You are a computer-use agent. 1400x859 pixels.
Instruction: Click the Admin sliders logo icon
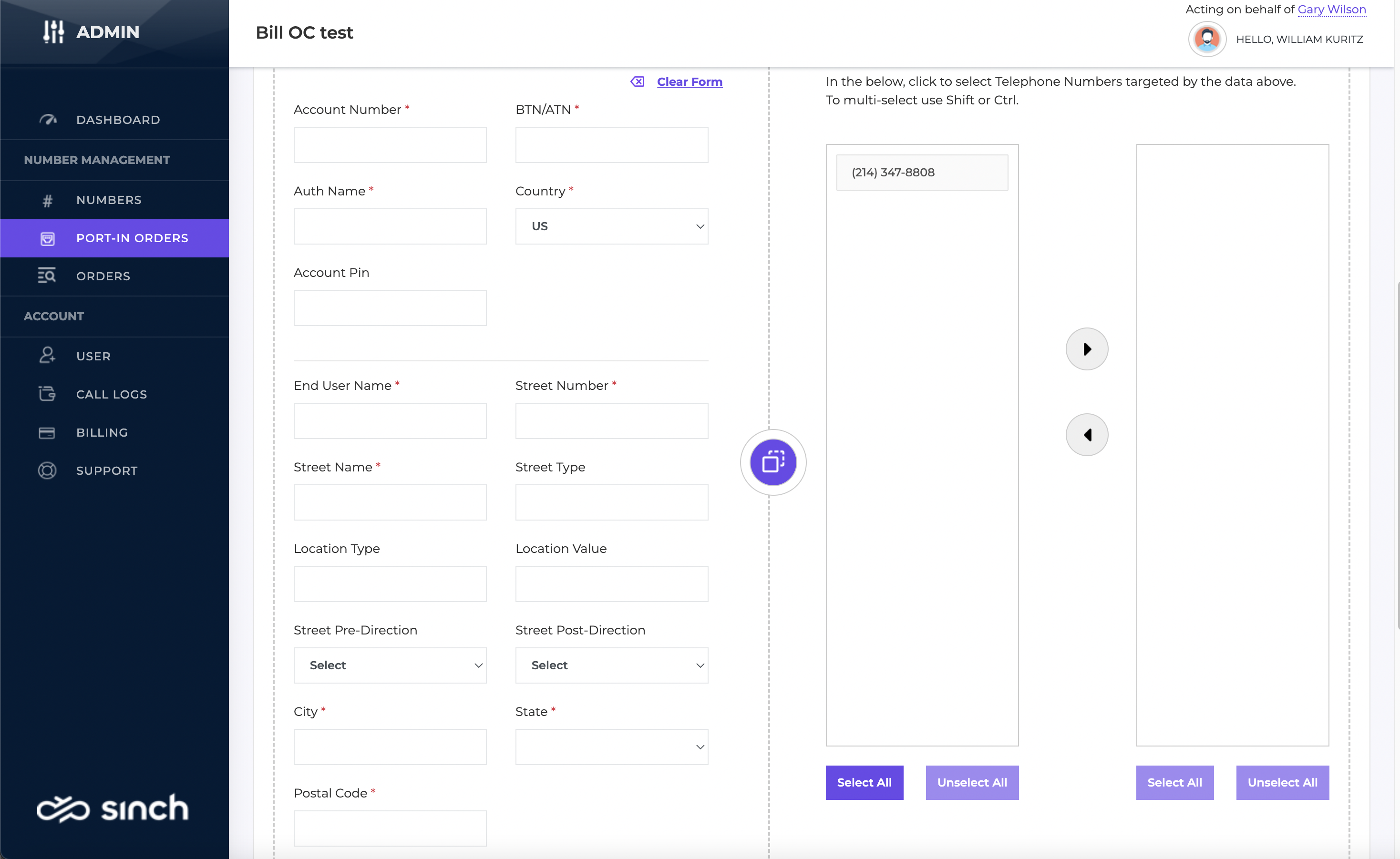(x=54, y=32)
